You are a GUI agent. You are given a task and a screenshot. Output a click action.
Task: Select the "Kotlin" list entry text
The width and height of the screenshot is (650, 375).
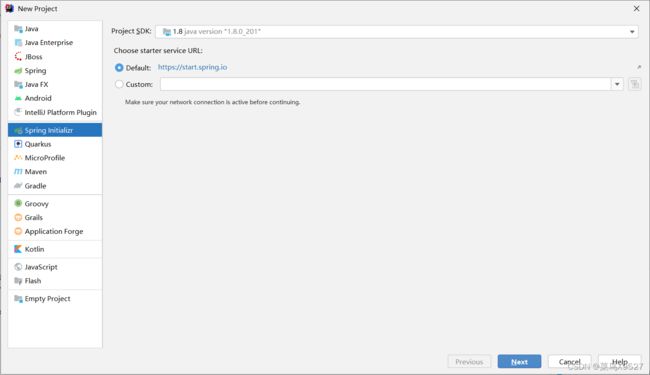tap(34, 249)
